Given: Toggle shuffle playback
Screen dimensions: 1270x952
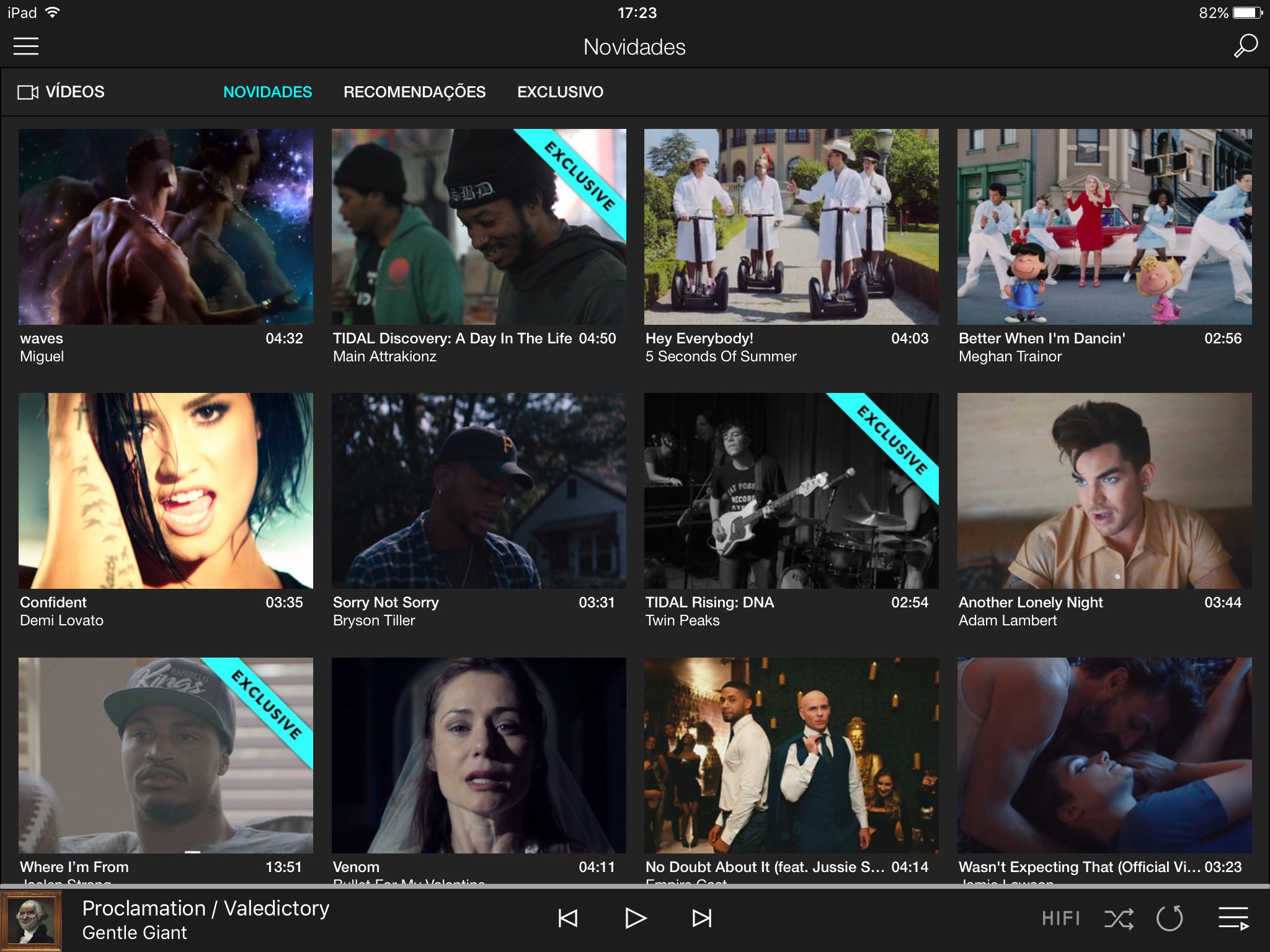Looking at the screenshot, I should coord(1119,918).
